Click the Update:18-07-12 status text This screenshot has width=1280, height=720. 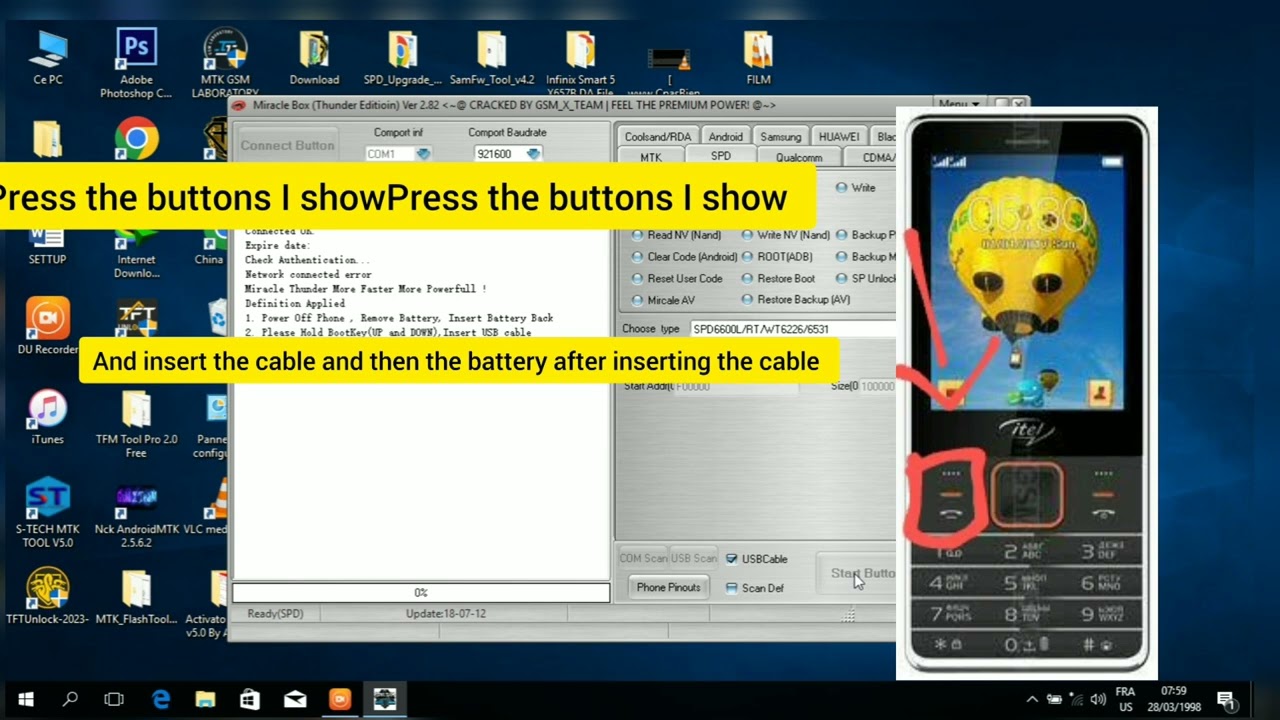[446, 613]
